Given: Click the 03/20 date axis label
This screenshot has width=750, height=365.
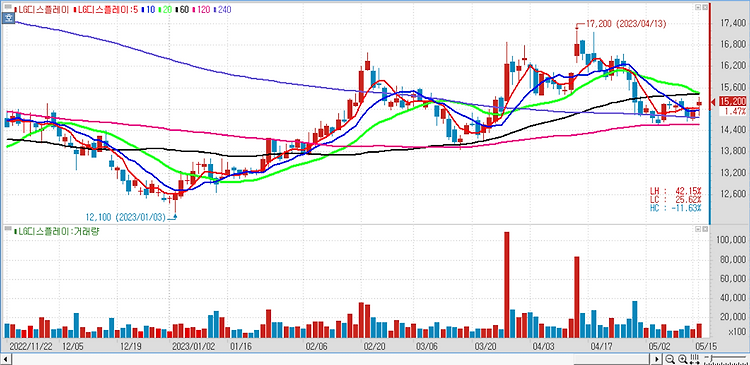Looking at the screenshot, I should pyautogui.click(x=486, y=346).
